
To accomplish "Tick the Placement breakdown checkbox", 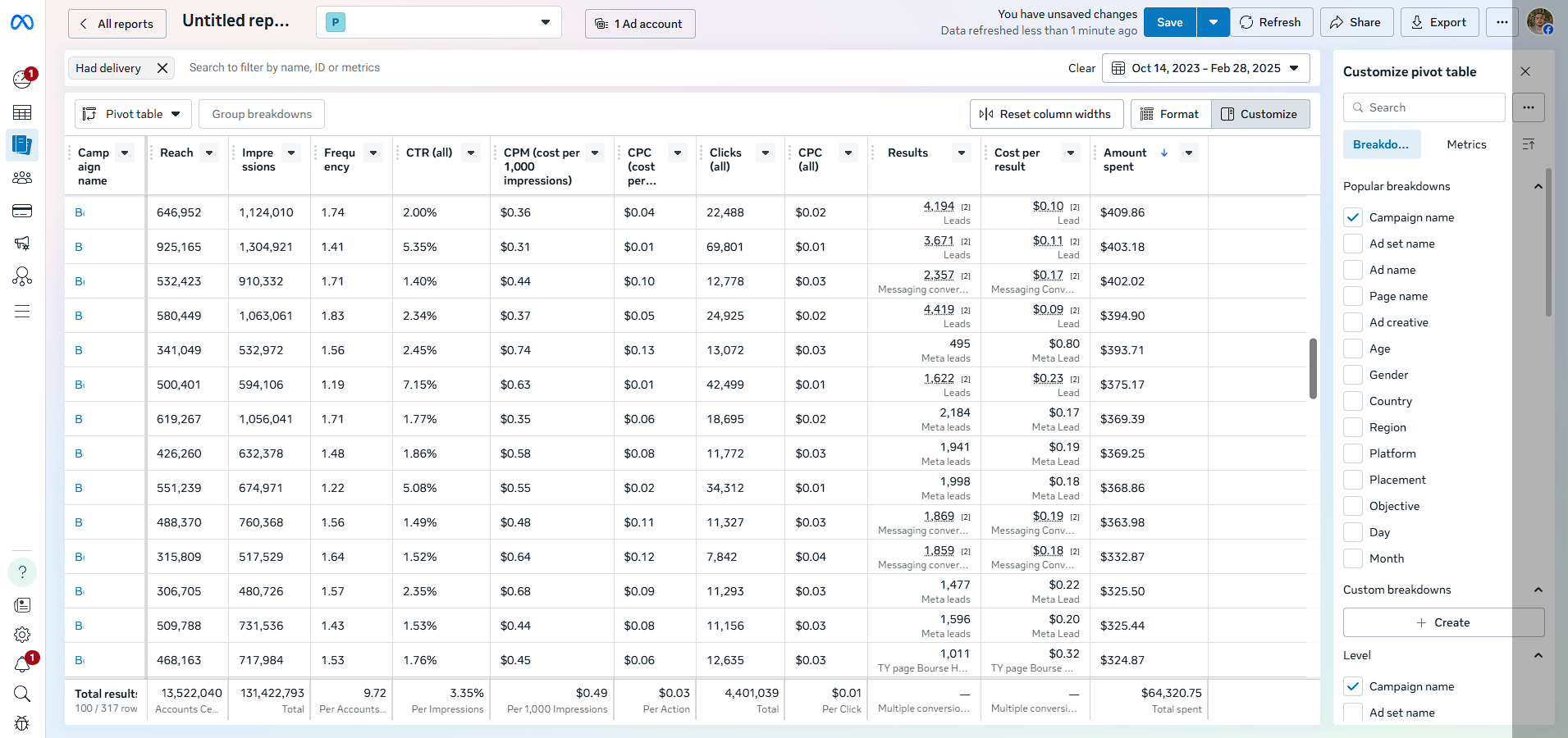I will [1353, 480].
